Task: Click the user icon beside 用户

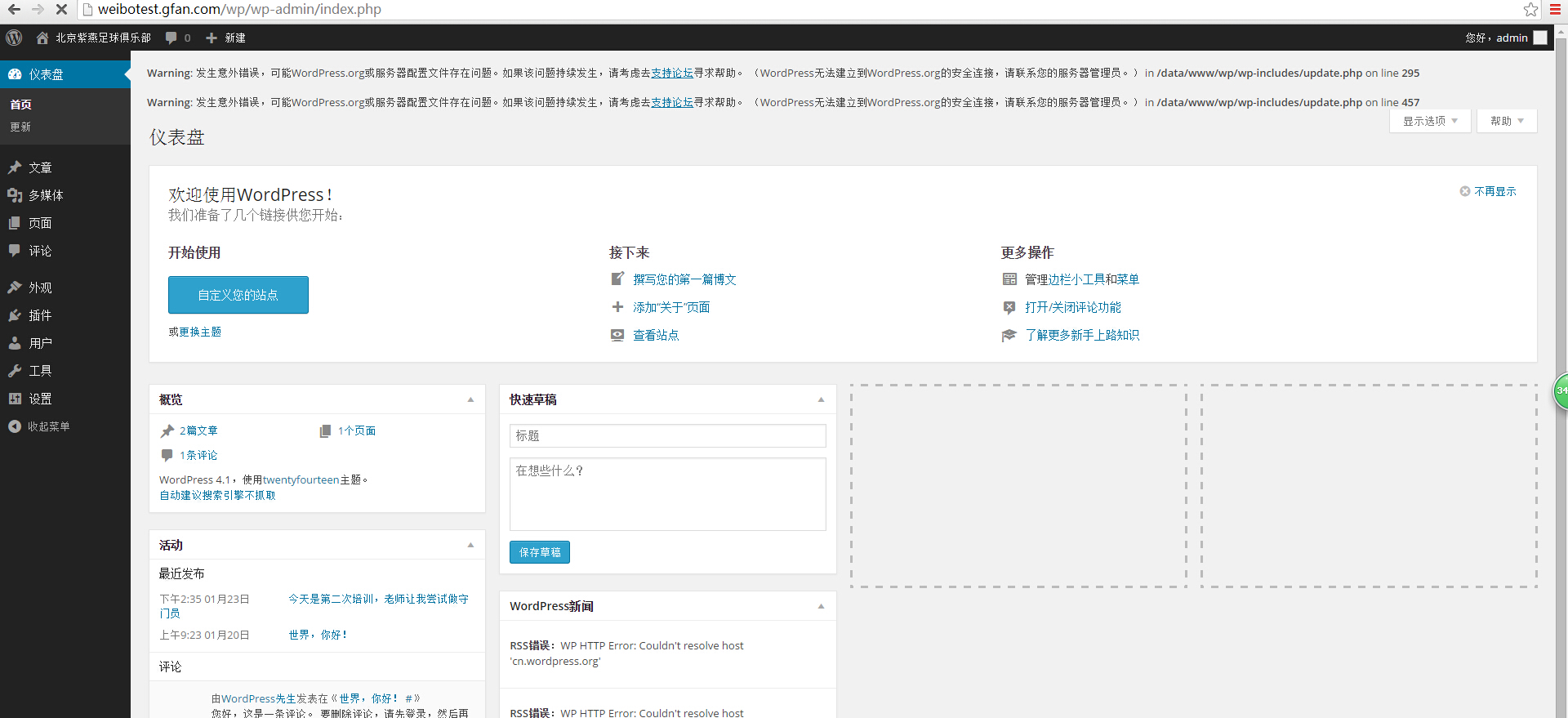Action: coord(15,343)
